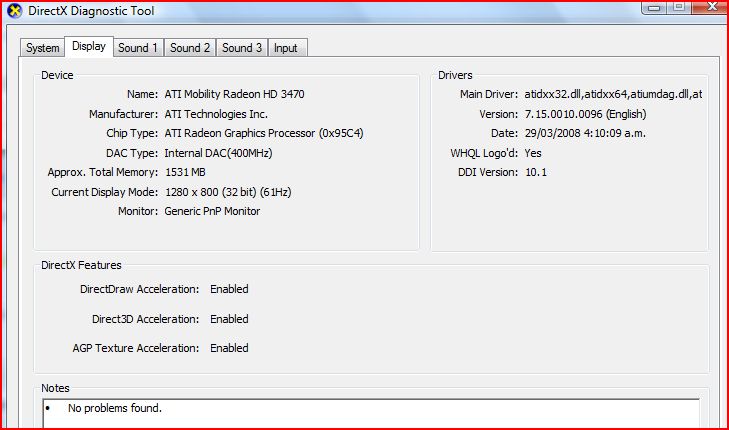
Task: Click the DDI Version 10.1 value
Action: click(536, 172)
